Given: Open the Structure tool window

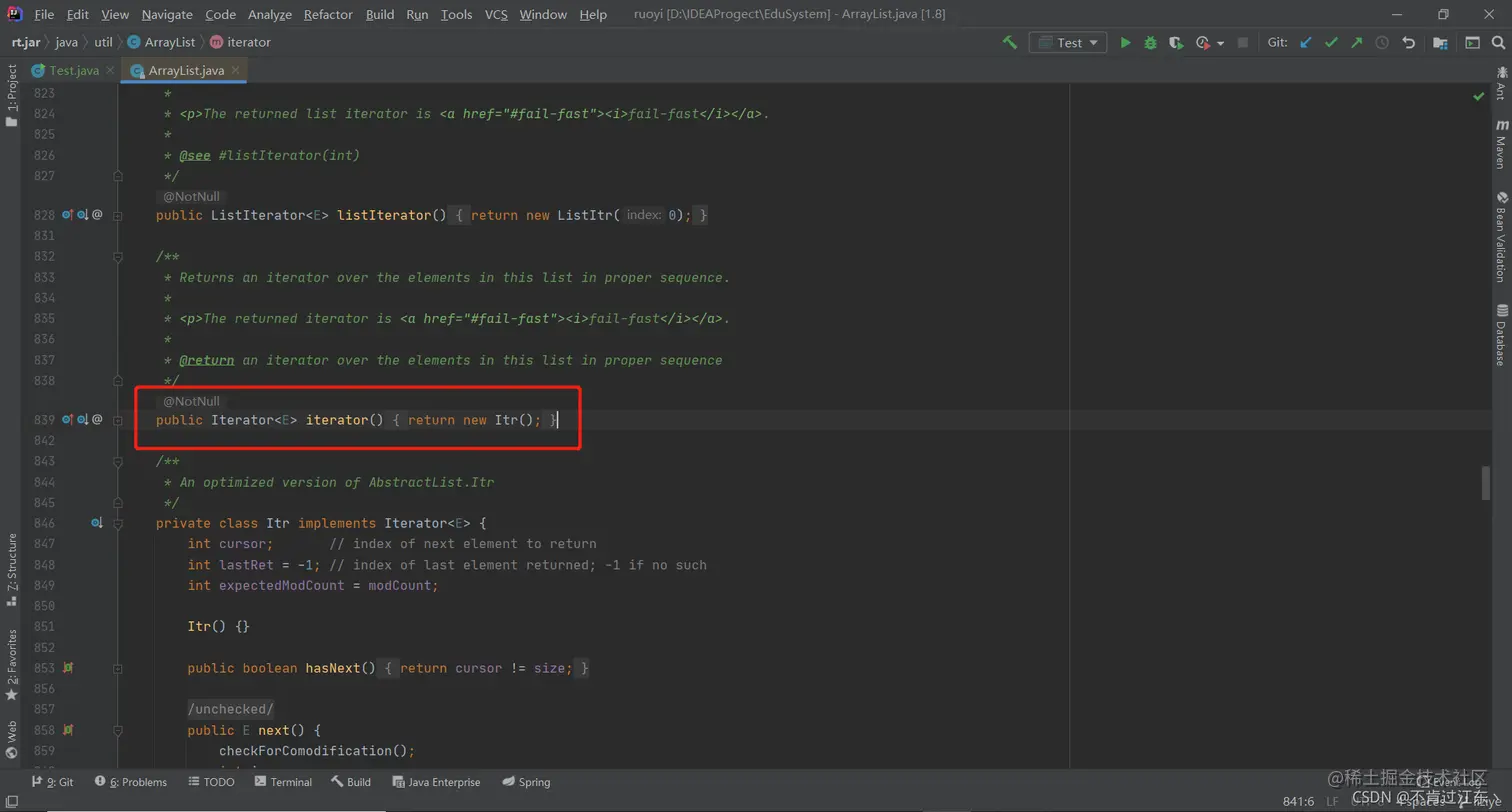Looking at the screenshot, I should pos(11,569).
